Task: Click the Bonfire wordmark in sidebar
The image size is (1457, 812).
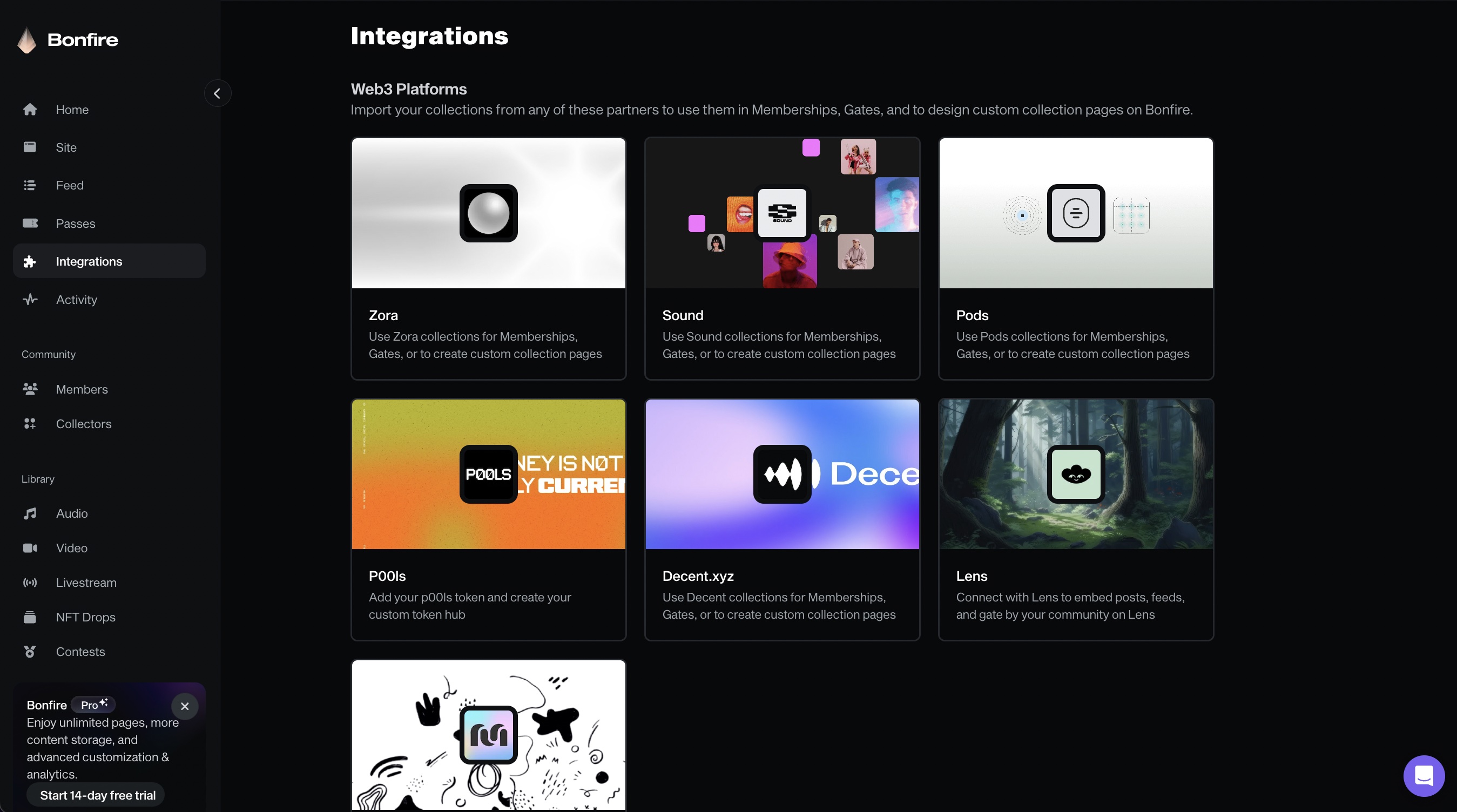Action: coord(83,39)
